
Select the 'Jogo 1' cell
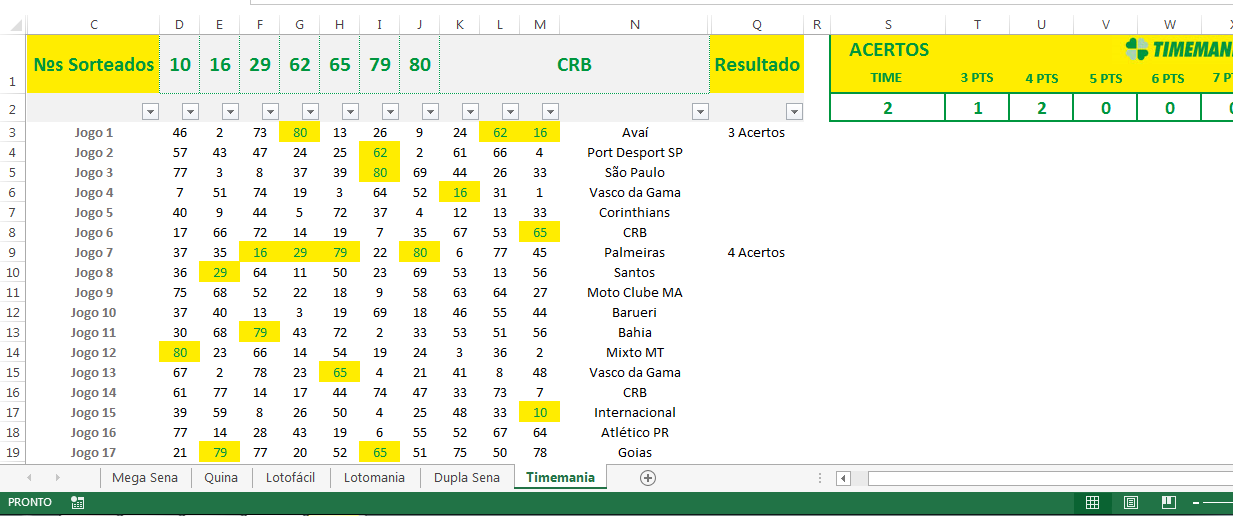point(94,132)
